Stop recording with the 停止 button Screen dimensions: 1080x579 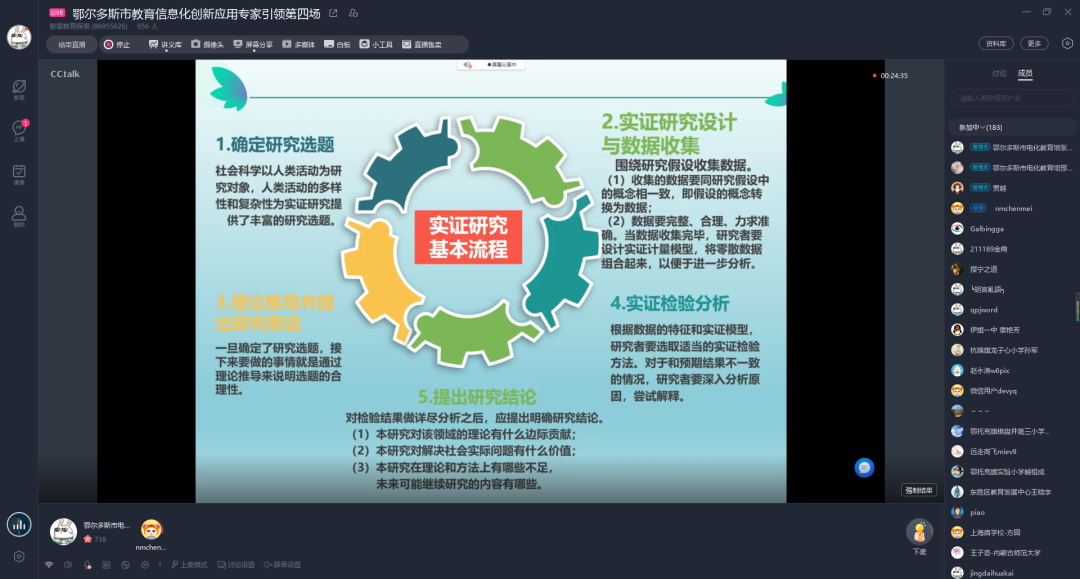pos(117,45)
